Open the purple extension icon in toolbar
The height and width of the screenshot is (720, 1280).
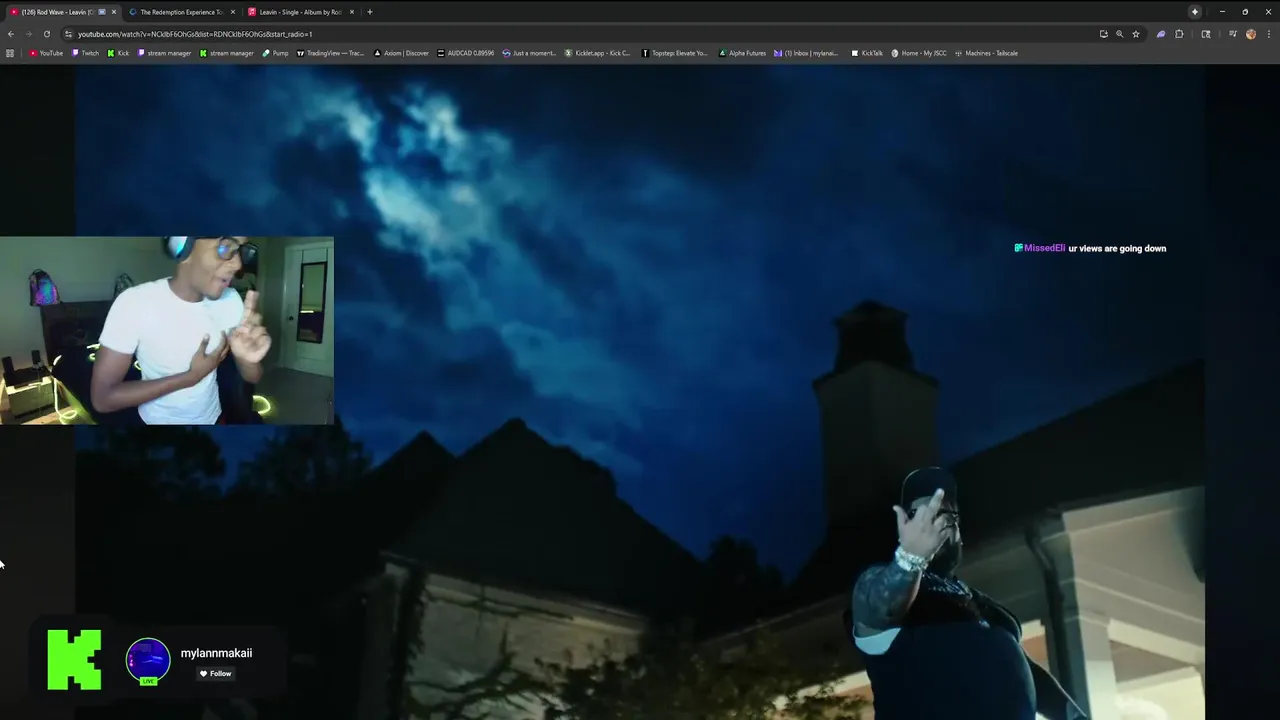pyautogui.click(x=1160, y=34)
